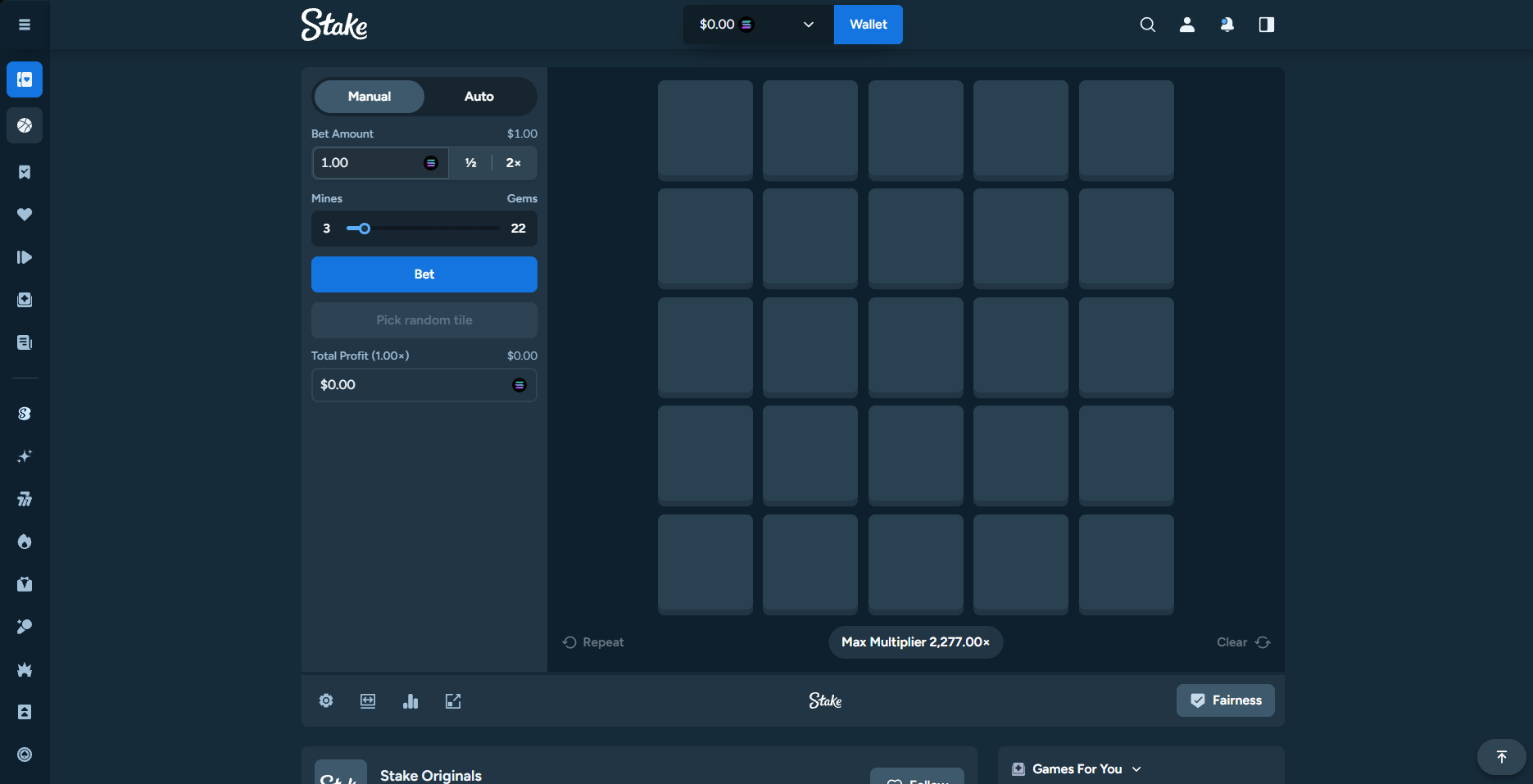Click the Stake logo in the header

tap(334, 25)
